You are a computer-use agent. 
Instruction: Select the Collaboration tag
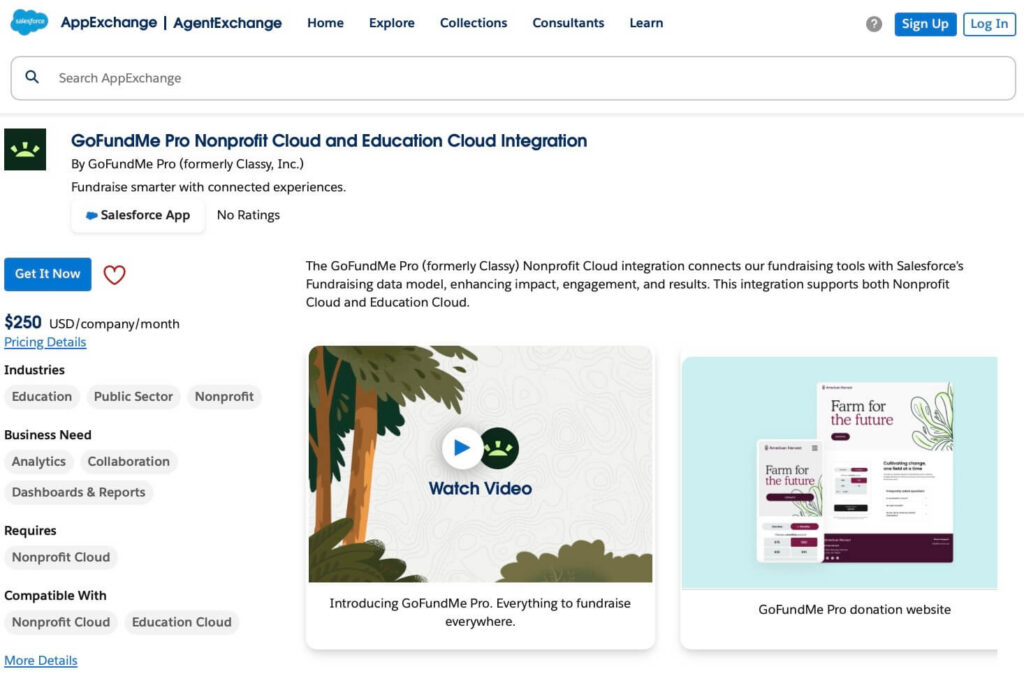point(129,462)
